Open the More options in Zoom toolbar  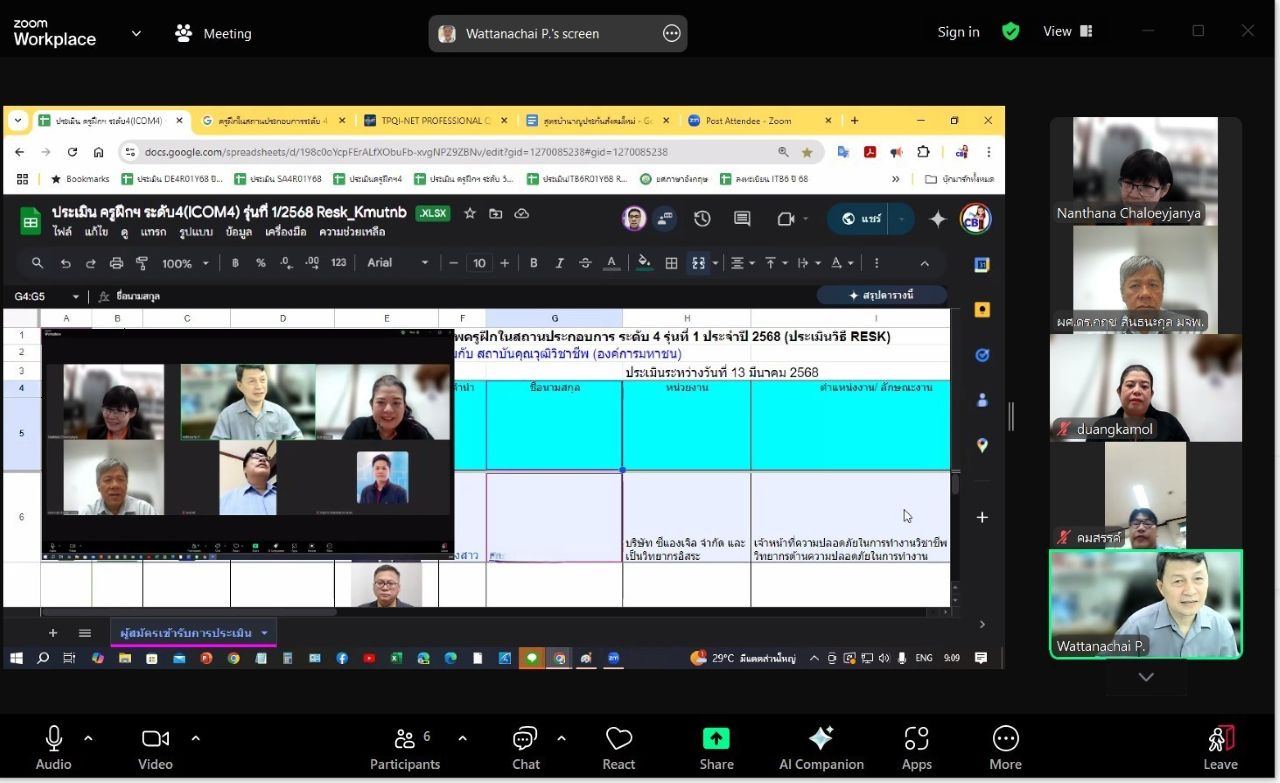[x=1005, y=747]
